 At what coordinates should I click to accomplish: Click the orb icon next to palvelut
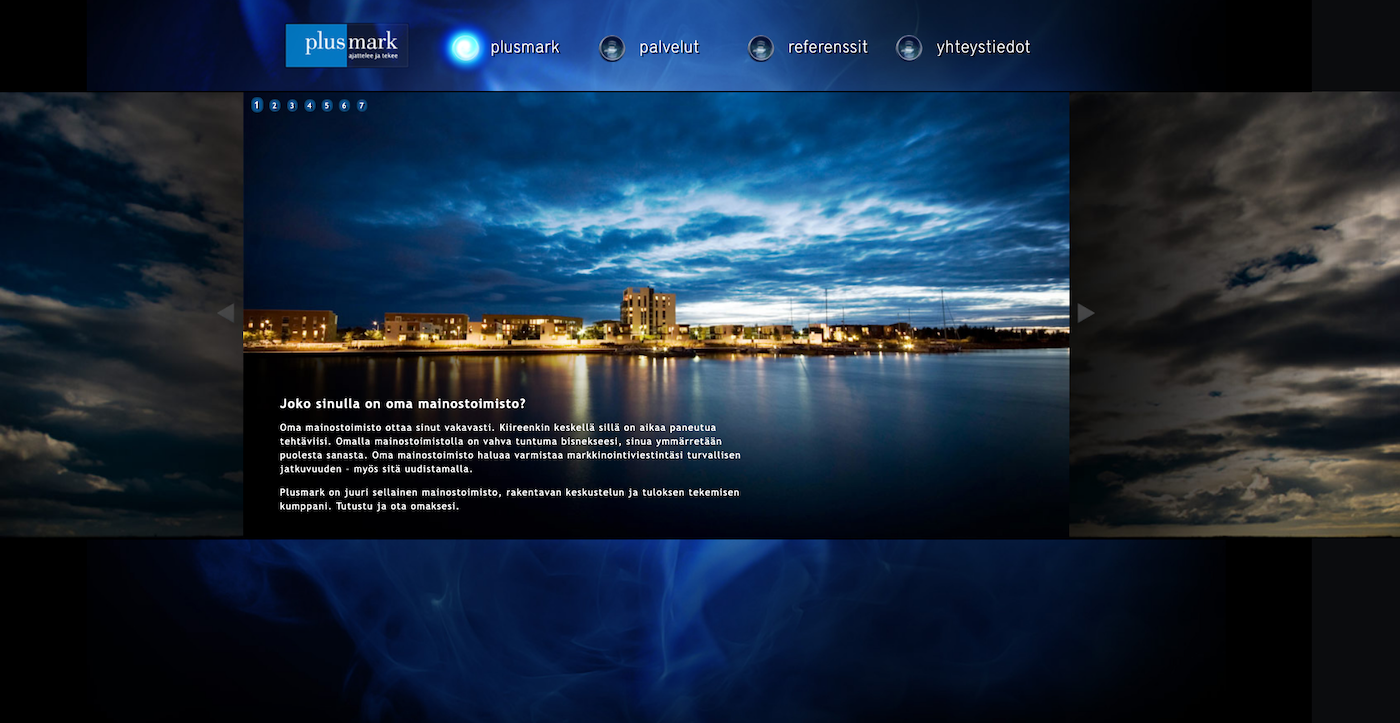tap(612, 48)
